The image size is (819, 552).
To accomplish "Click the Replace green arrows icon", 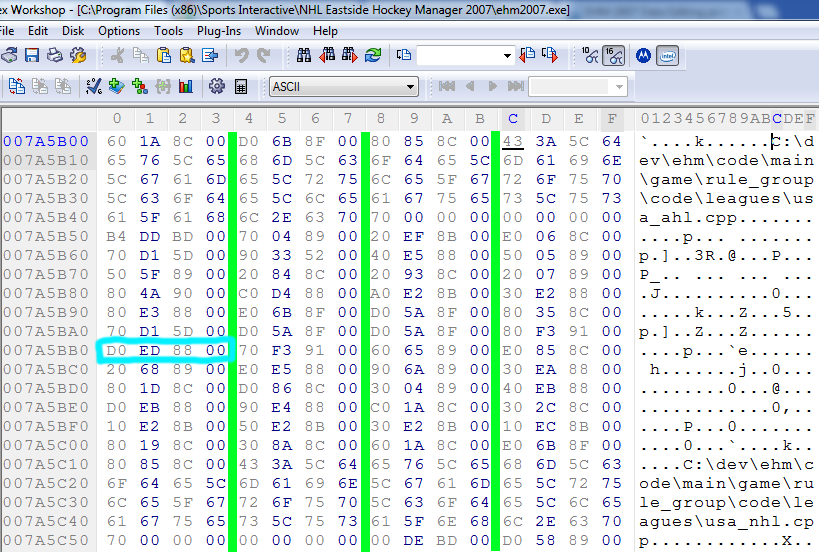I will point(373,55).
